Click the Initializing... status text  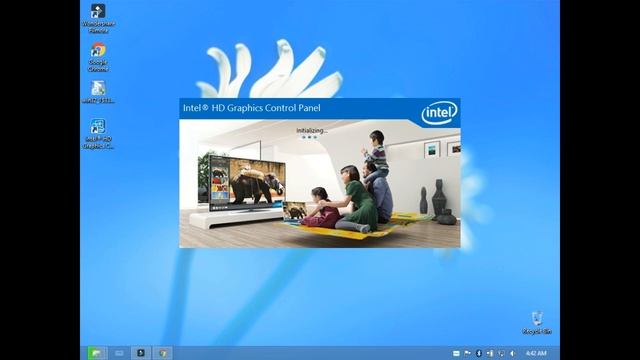311,131
